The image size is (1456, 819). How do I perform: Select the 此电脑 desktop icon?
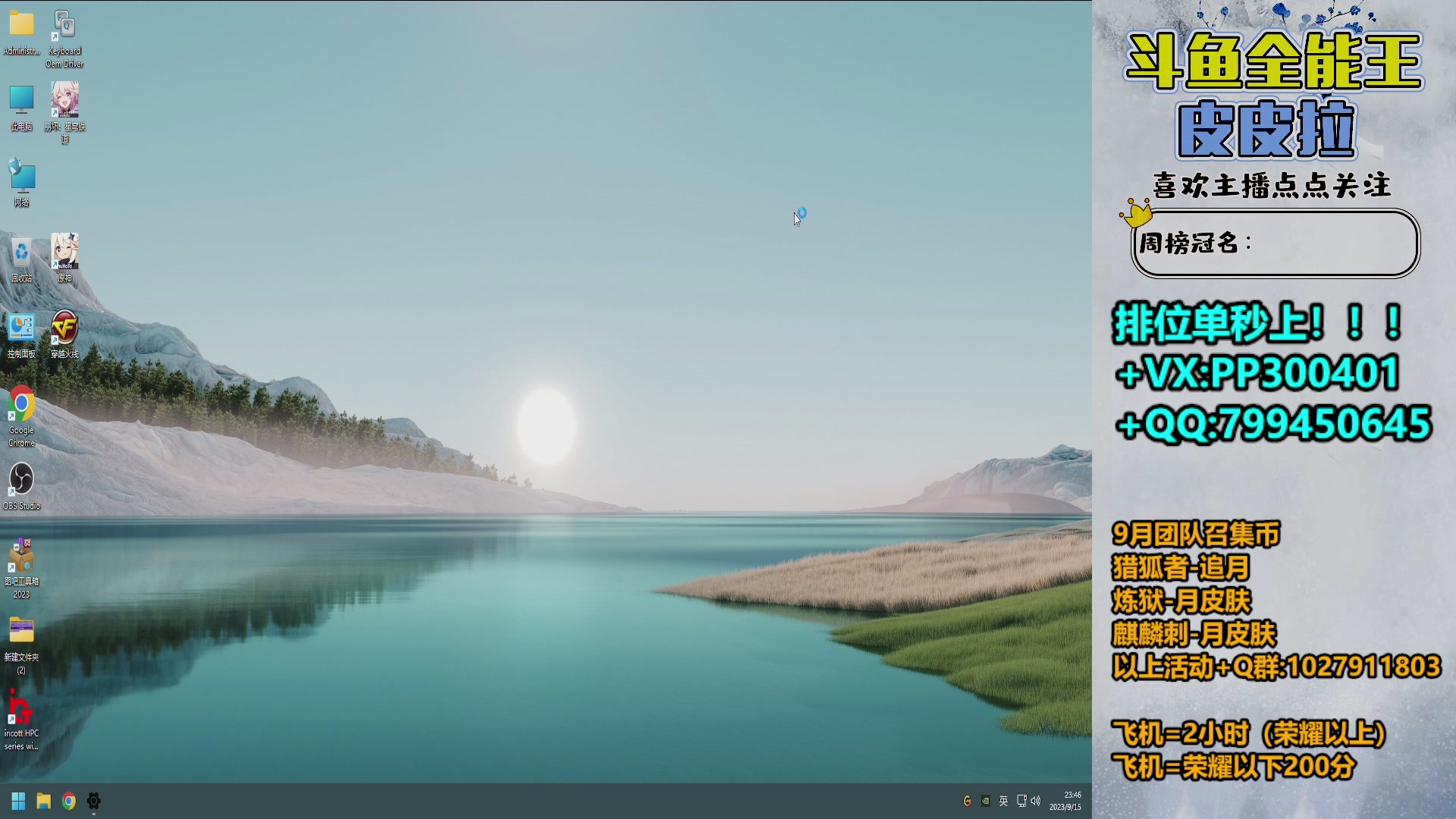click(21, 99)
